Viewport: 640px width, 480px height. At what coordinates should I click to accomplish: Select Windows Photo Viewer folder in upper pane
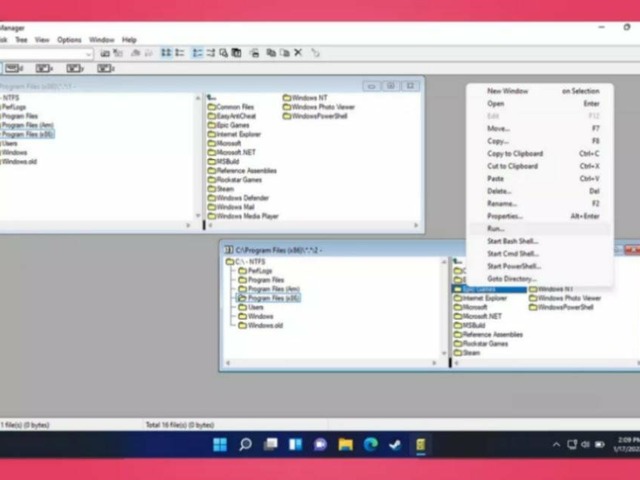(323, 107)
